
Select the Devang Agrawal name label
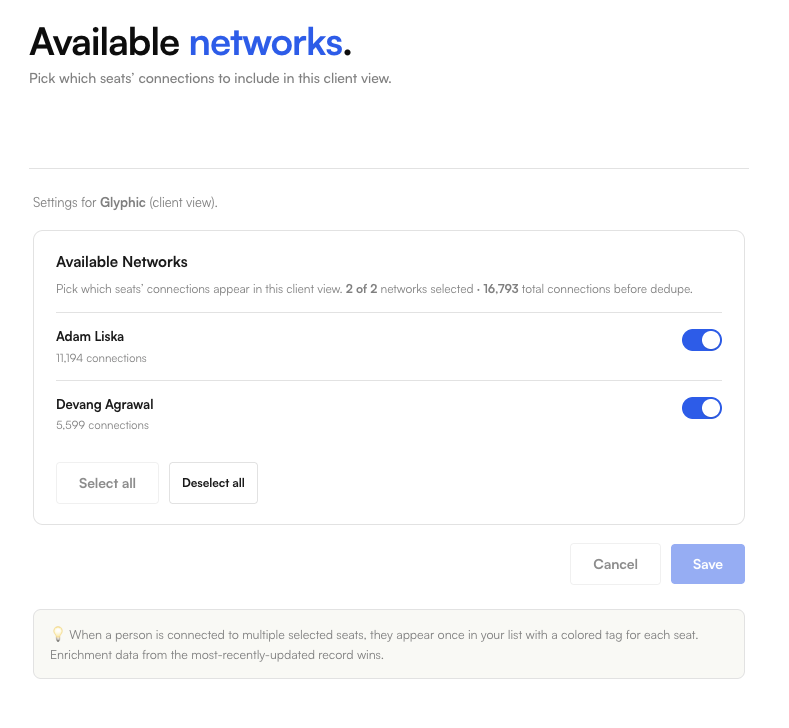[x=105, y=405]
